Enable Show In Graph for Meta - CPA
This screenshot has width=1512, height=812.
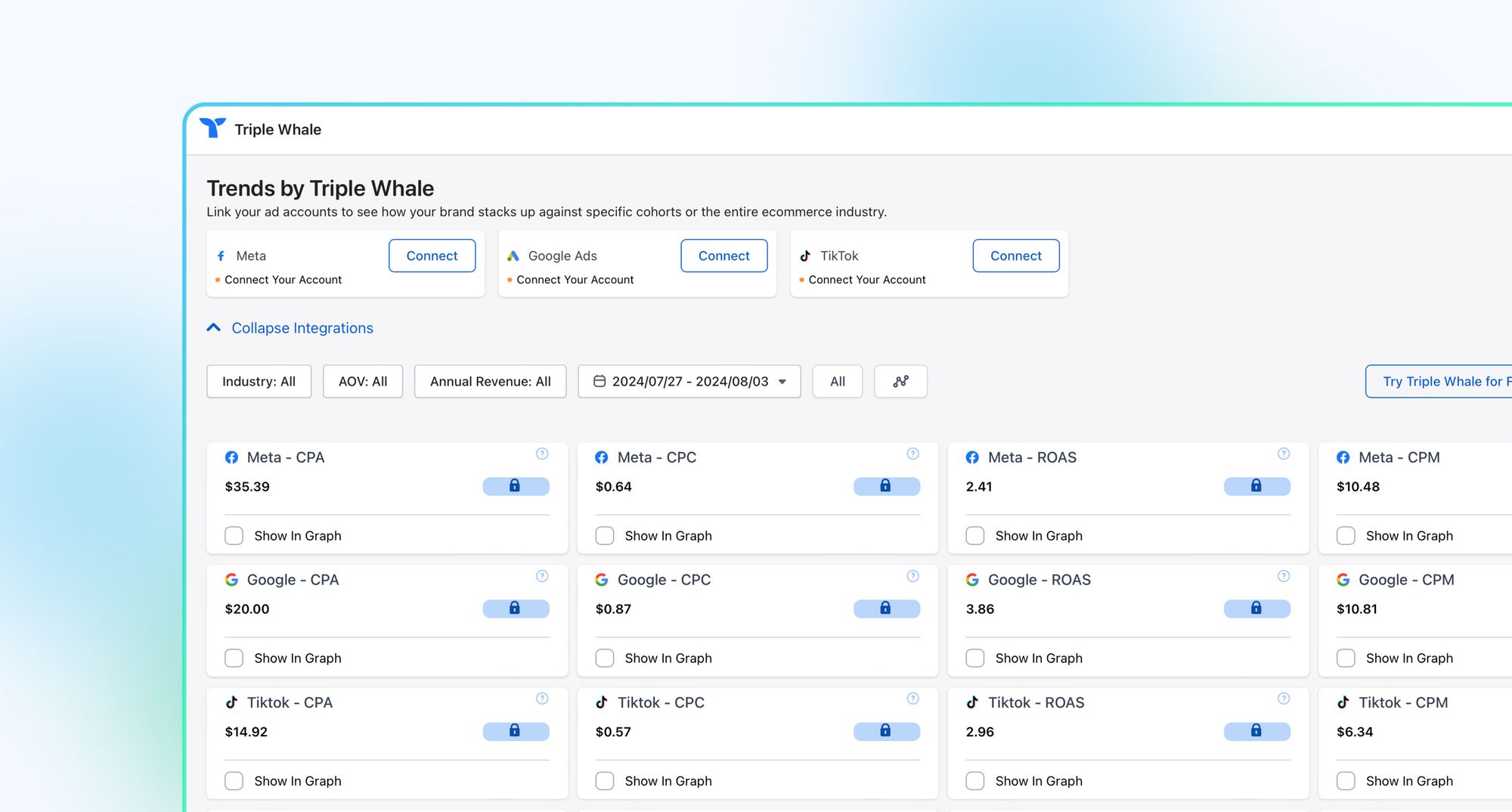click(234, 535)
